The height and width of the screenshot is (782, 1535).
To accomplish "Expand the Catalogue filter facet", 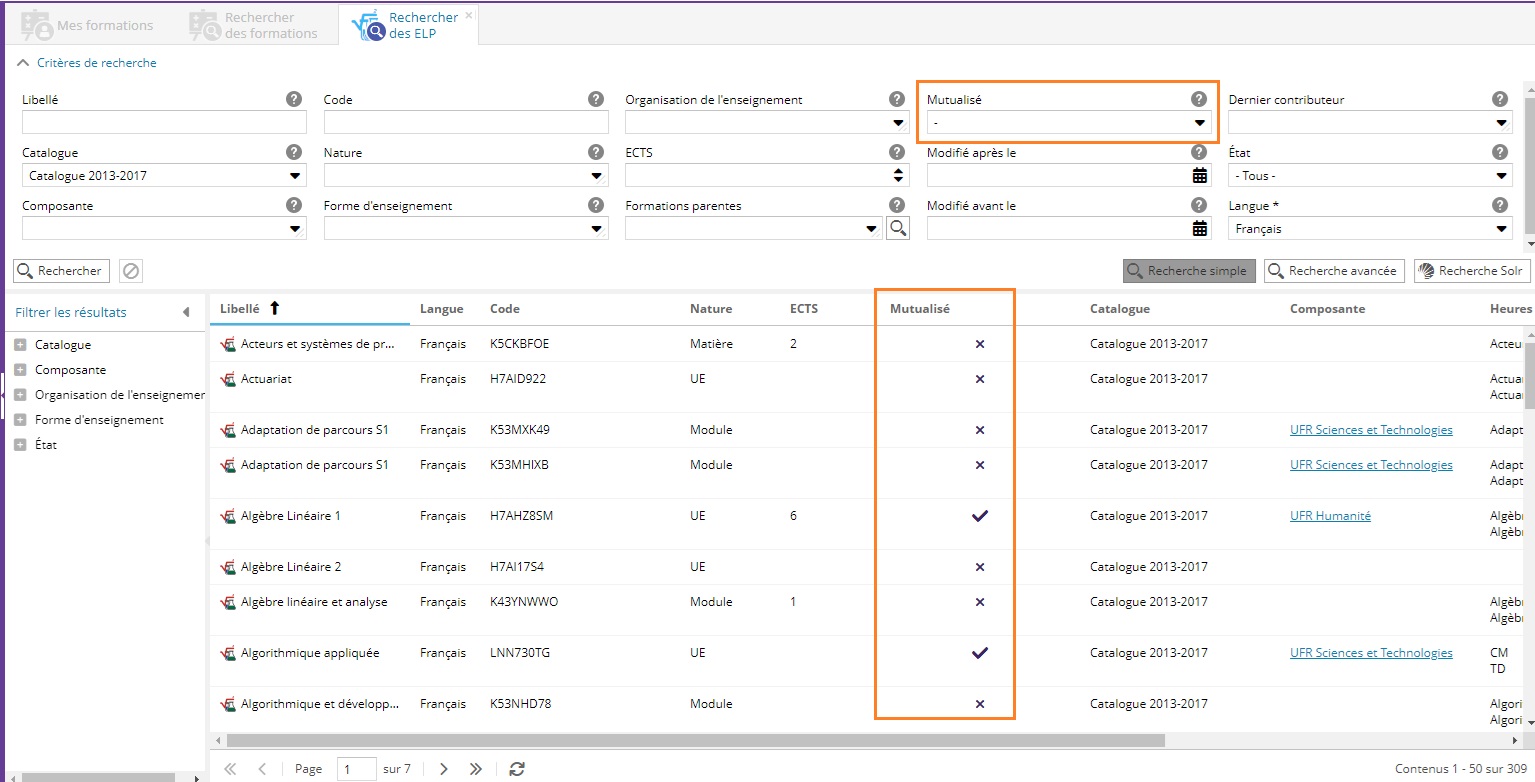I will pos(20,344).
